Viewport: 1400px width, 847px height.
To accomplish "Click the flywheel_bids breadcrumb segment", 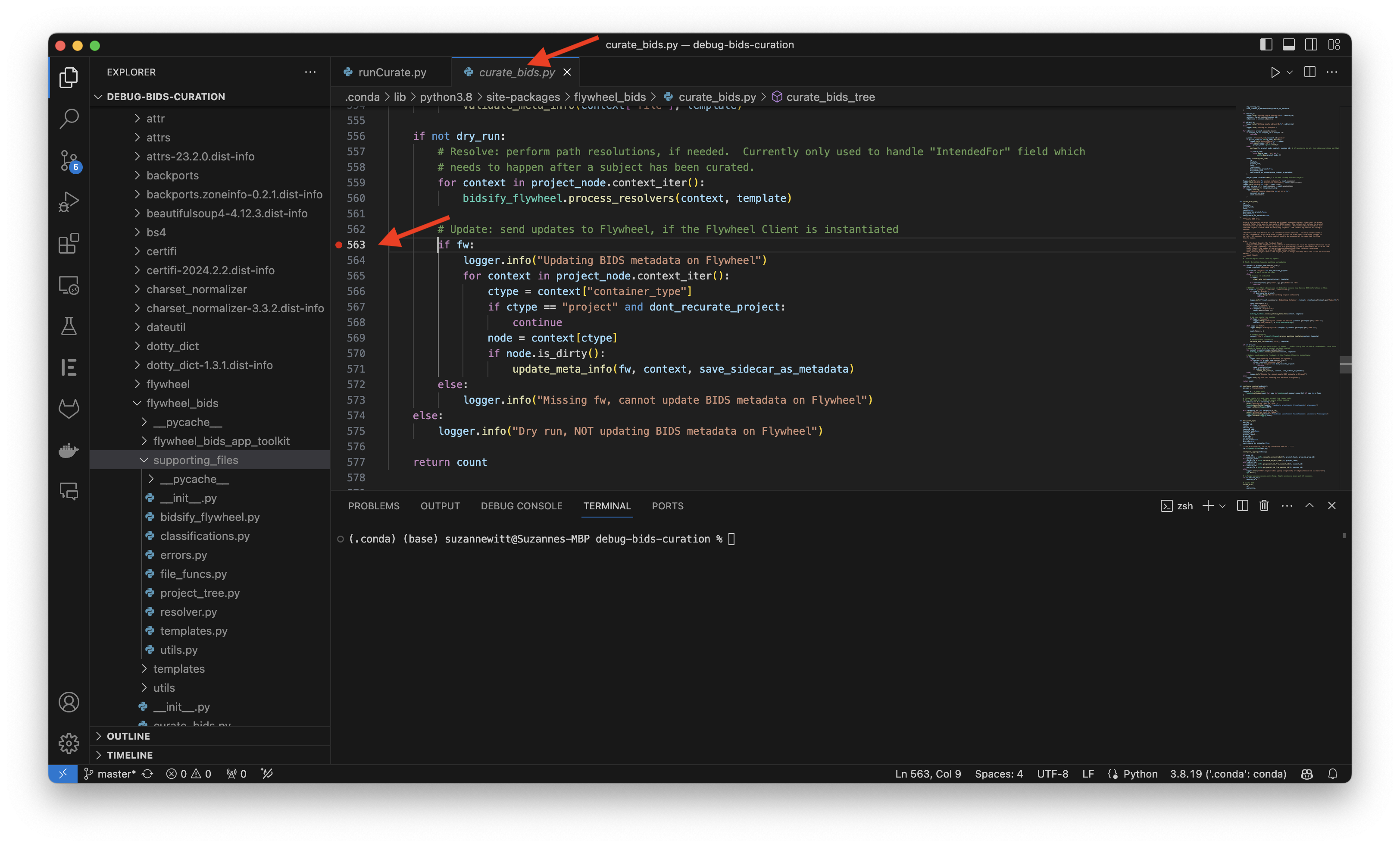I will pyautogui.click(x=609, y=97).
